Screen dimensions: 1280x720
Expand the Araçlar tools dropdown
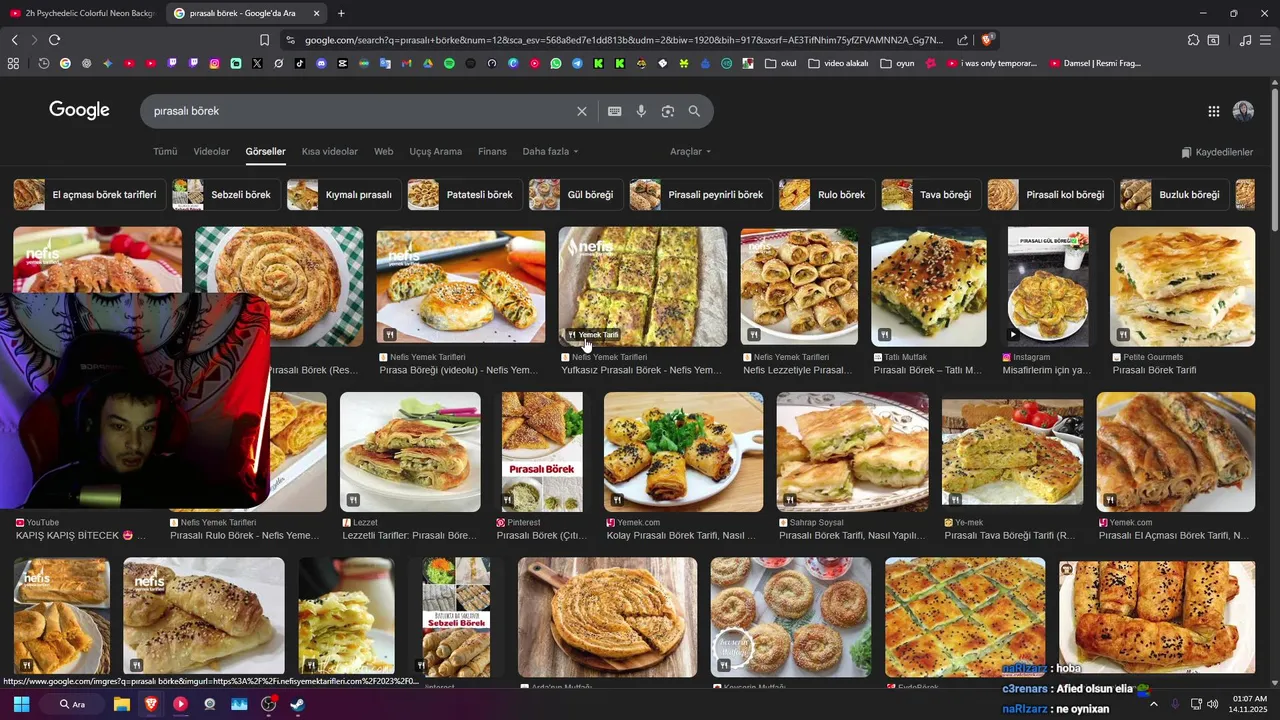click(690, 152)
